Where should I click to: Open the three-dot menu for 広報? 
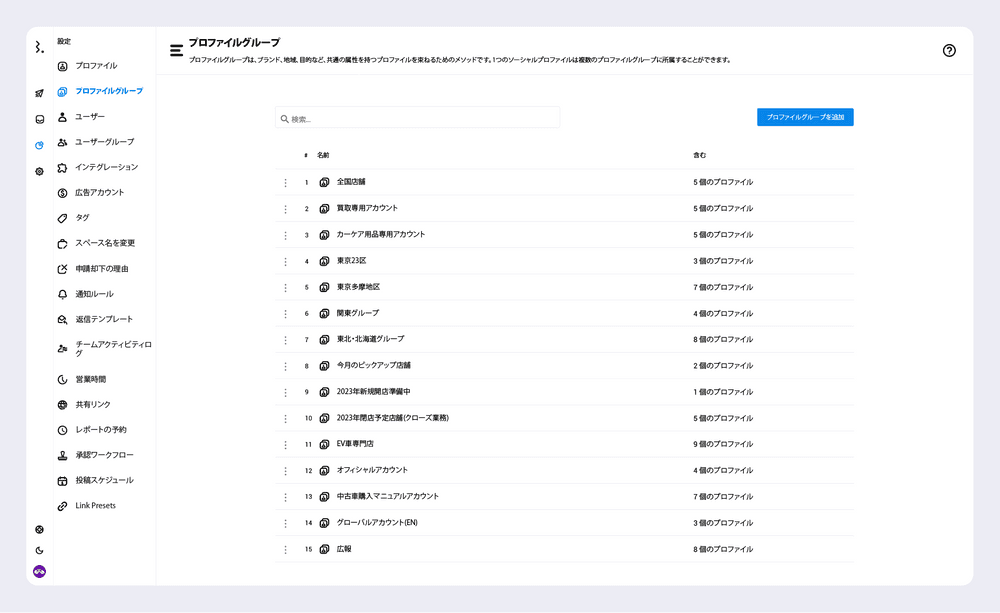click(285, 549)
